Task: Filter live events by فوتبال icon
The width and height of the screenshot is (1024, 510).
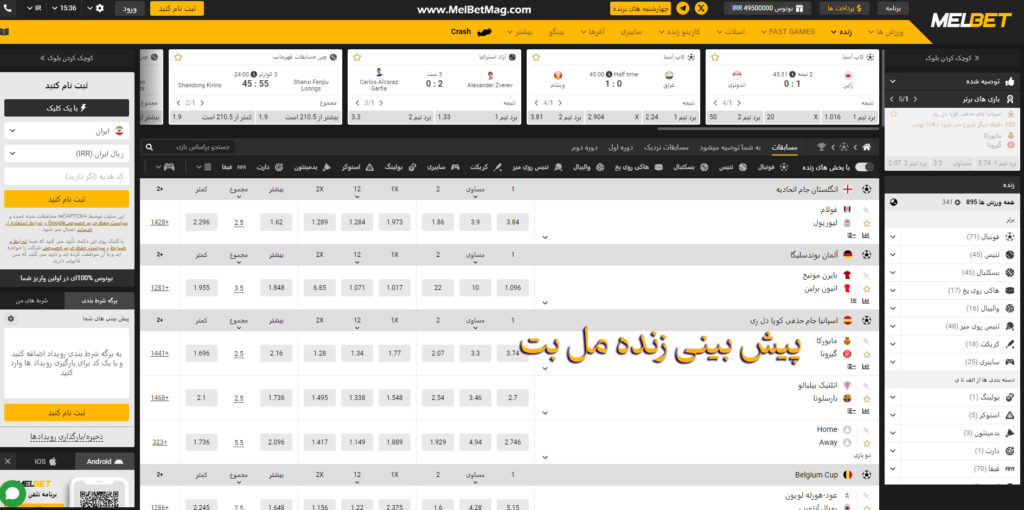Action: [x=786, y=167]
